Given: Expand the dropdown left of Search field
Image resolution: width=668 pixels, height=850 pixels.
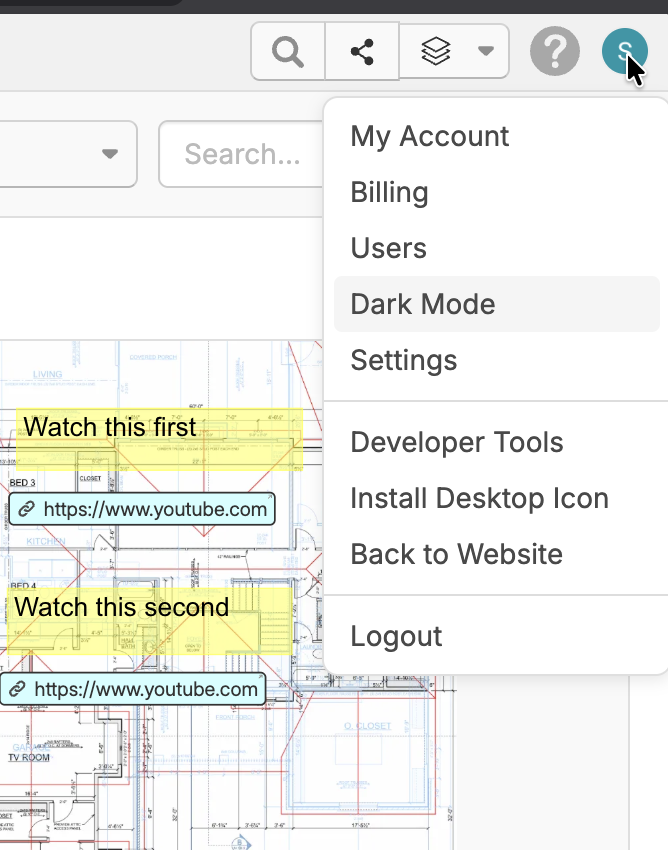Looking at the screenshot, I should (110, 154).
